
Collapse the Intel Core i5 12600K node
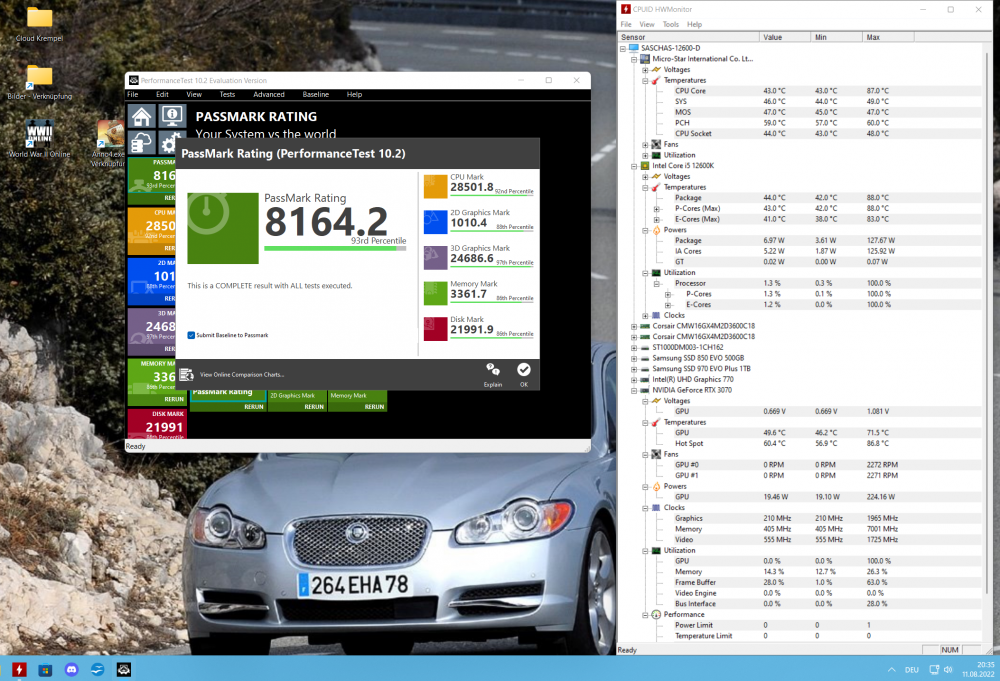[x=634, y=165]
